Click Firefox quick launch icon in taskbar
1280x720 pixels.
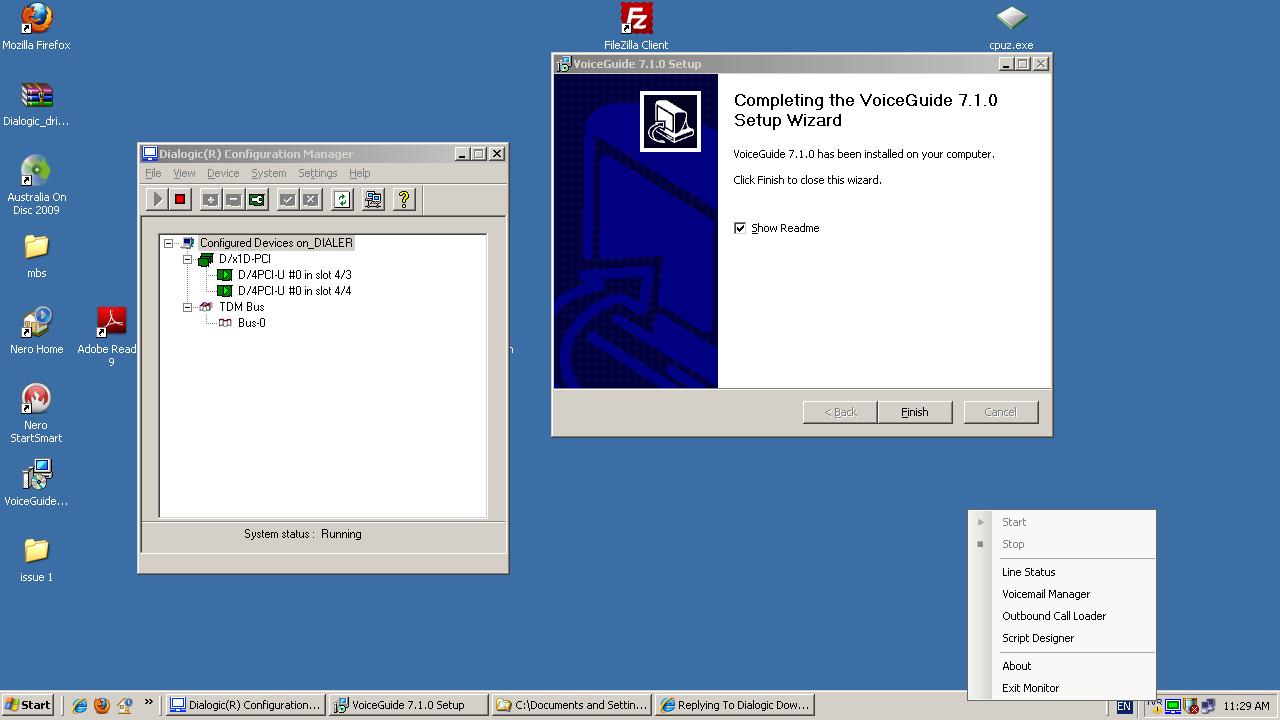(101, 705)
